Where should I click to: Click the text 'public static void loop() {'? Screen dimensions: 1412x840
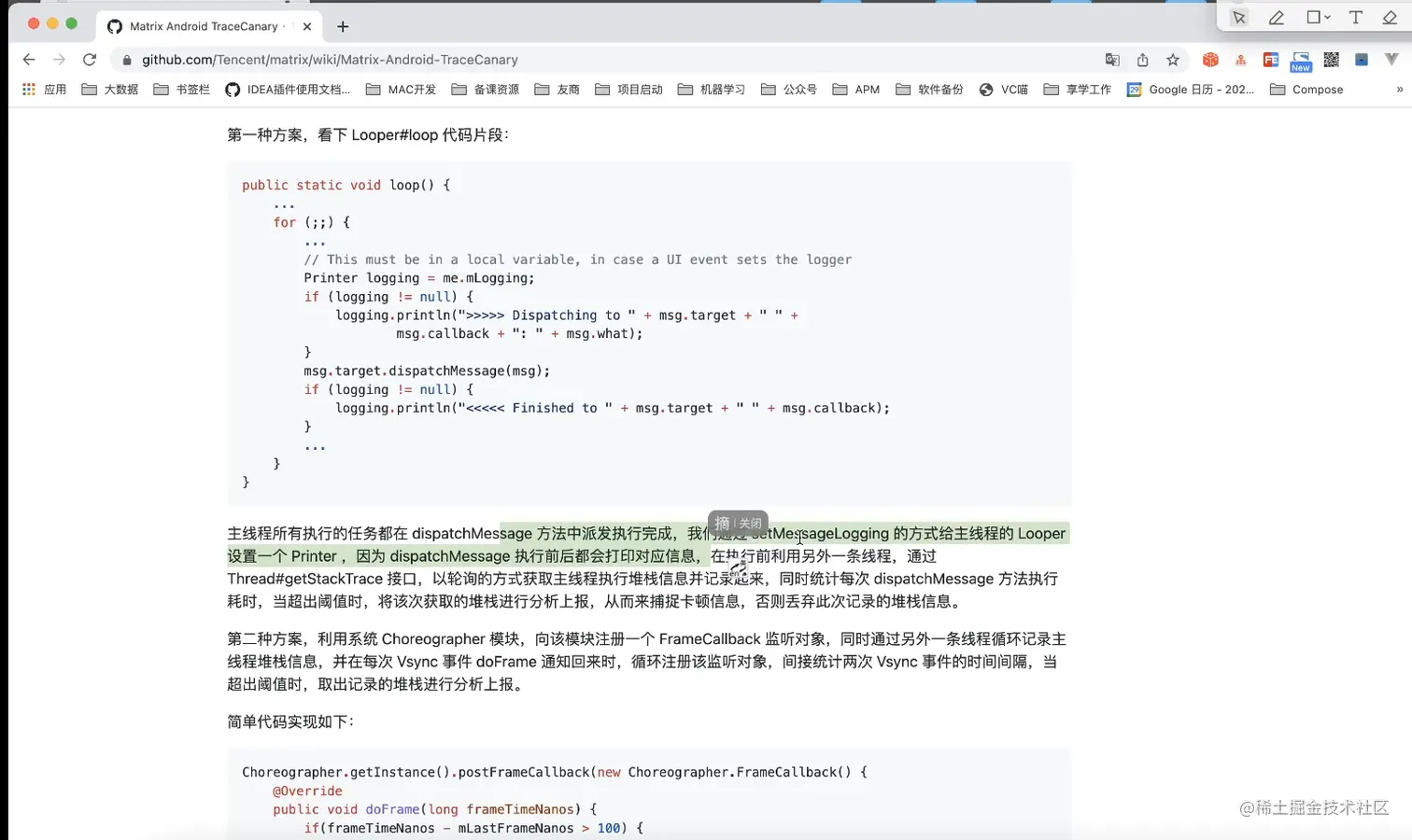346,185
